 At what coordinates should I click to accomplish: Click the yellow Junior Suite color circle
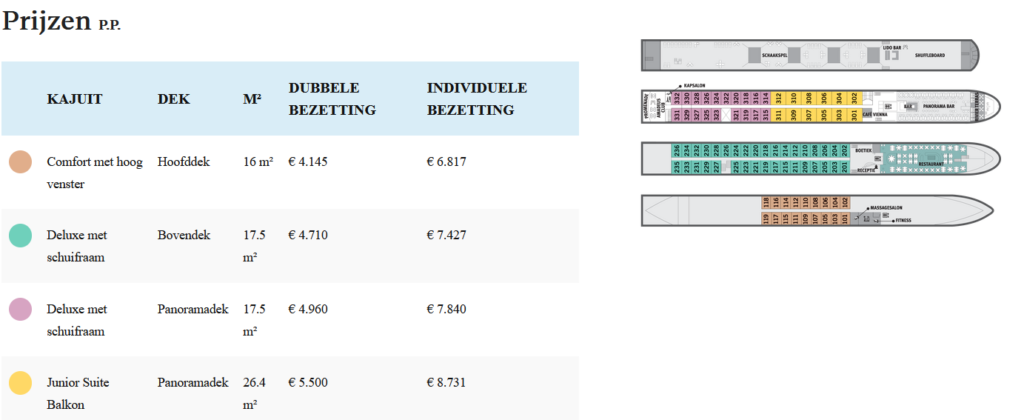point(19,382)
